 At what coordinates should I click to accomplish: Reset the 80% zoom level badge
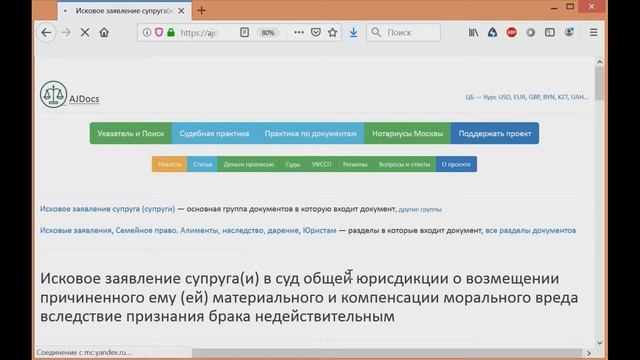point(268,32)
